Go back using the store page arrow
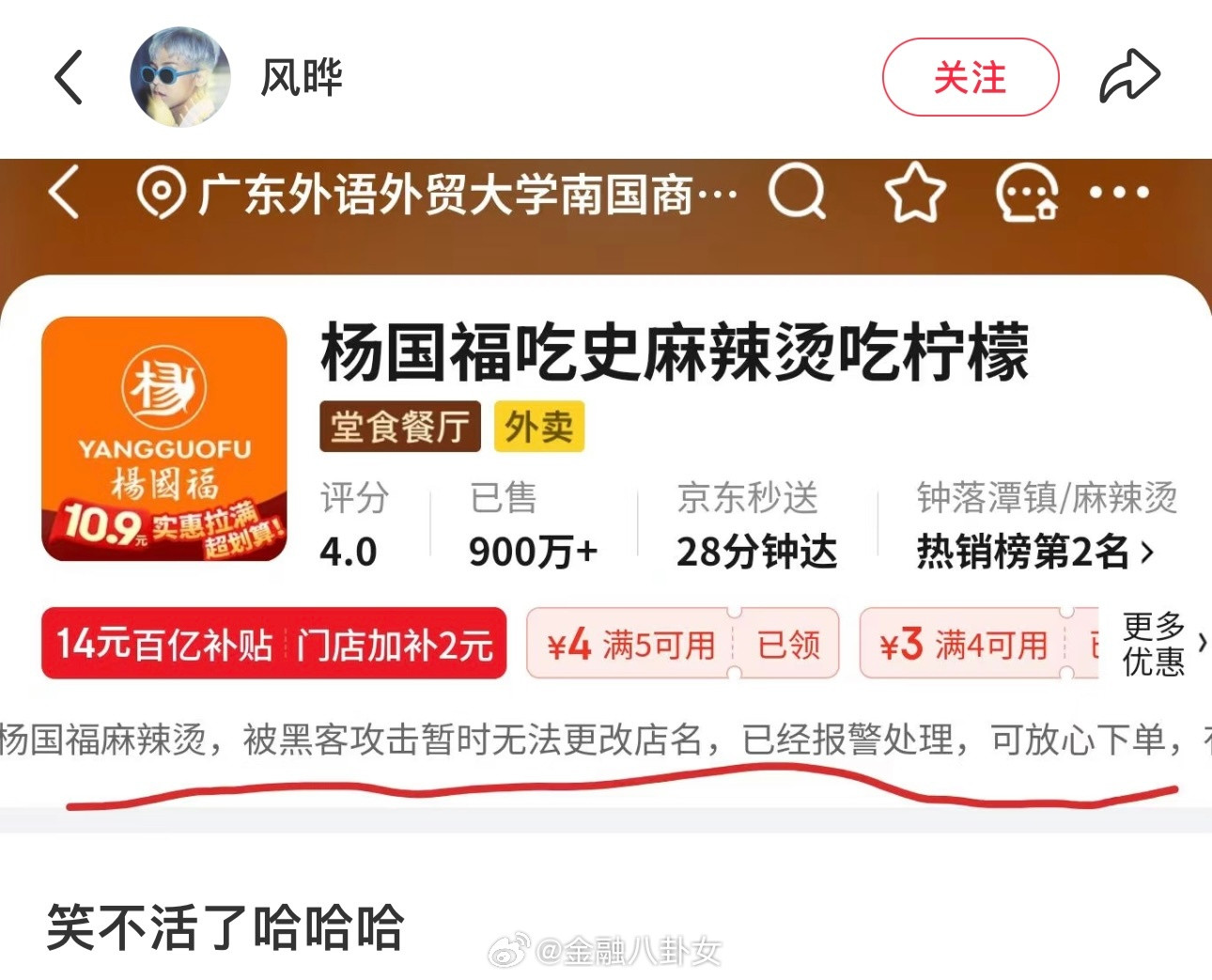 64,192
